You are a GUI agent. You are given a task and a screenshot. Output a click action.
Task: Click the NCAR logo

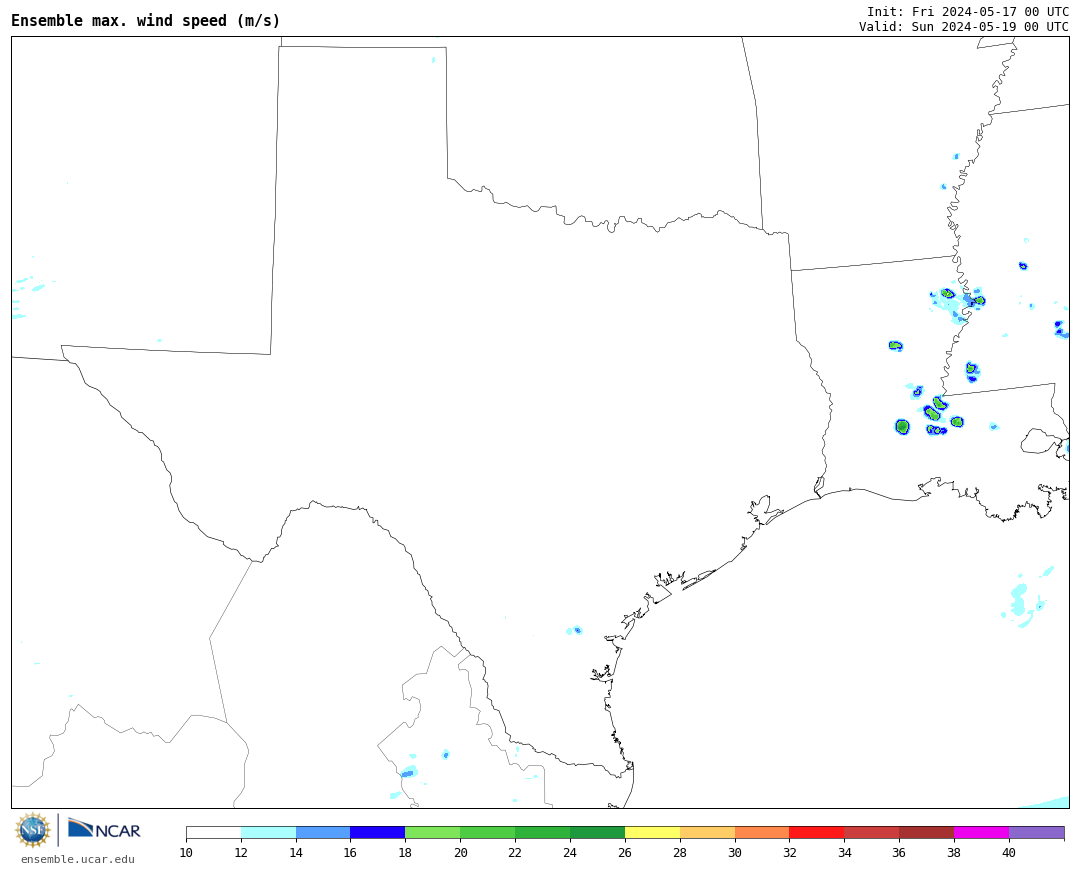(104, 829)
